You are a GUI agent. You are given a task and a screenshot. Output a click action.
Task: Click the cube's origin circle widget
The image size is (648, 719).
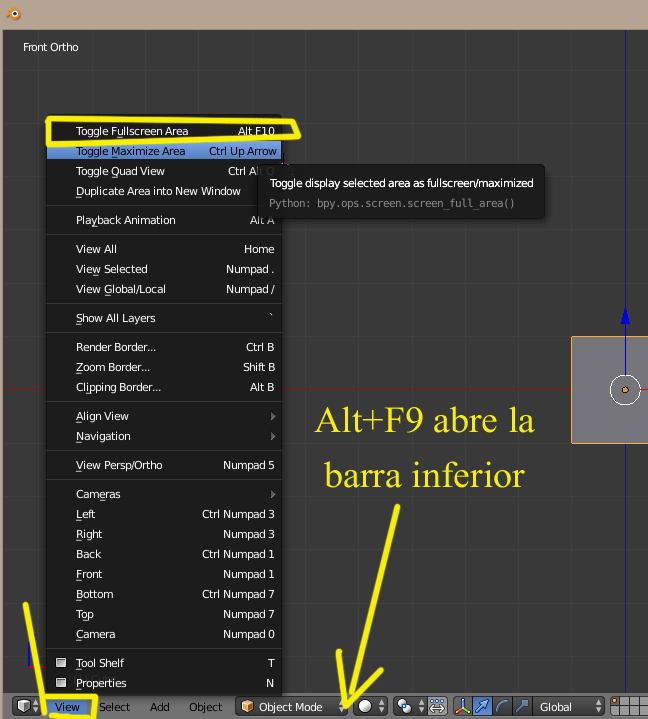click(625, 390)
